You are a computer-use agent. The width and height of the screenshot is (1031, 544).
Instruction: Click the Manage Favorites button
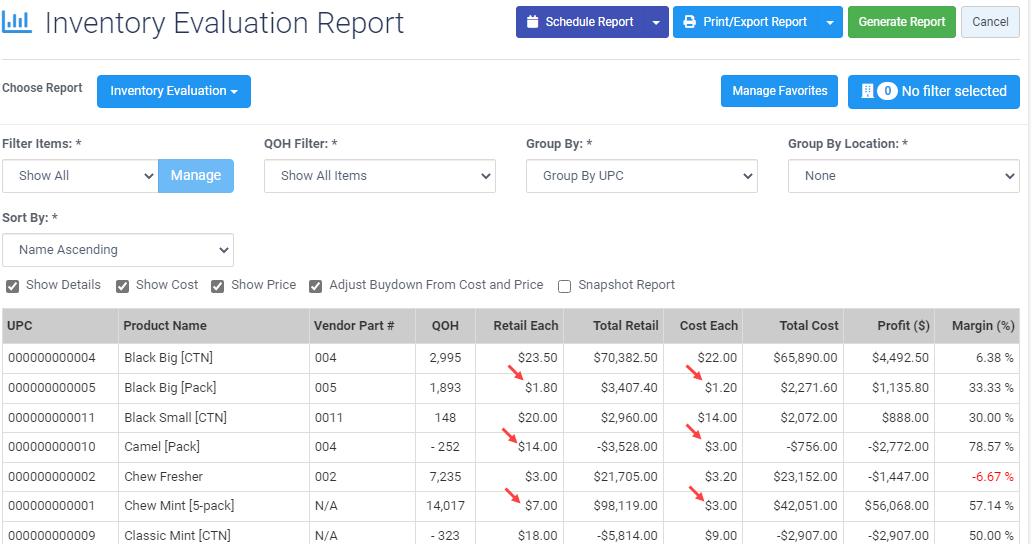tap(779, 91)
